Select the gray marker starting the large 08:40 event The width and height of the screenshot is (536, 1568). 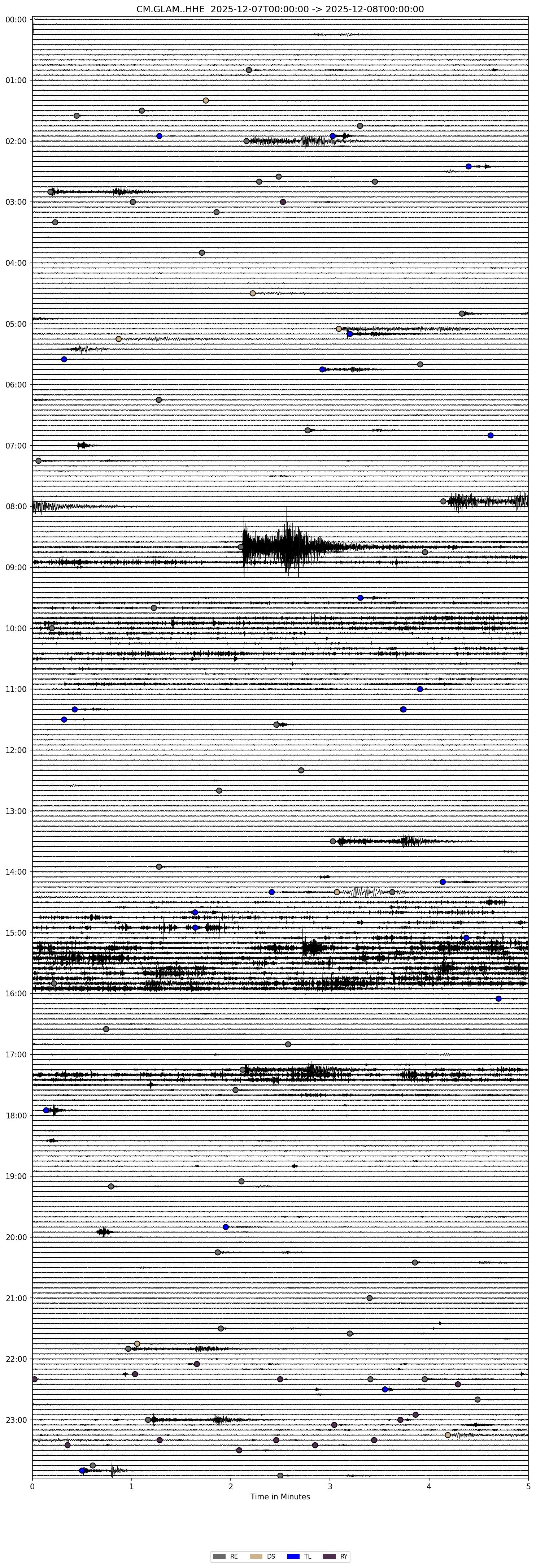(x=241, y=547)
